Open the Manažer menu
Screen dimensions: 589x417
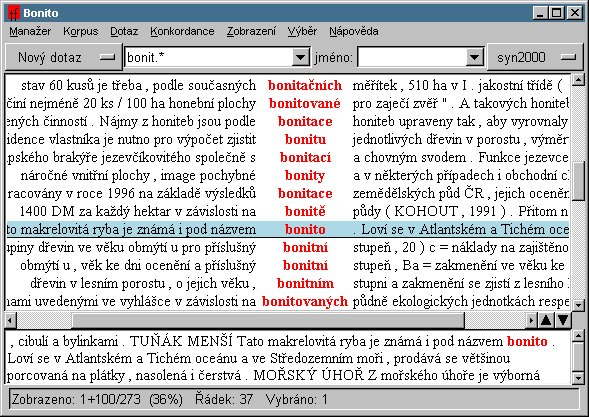pos(30,31)
